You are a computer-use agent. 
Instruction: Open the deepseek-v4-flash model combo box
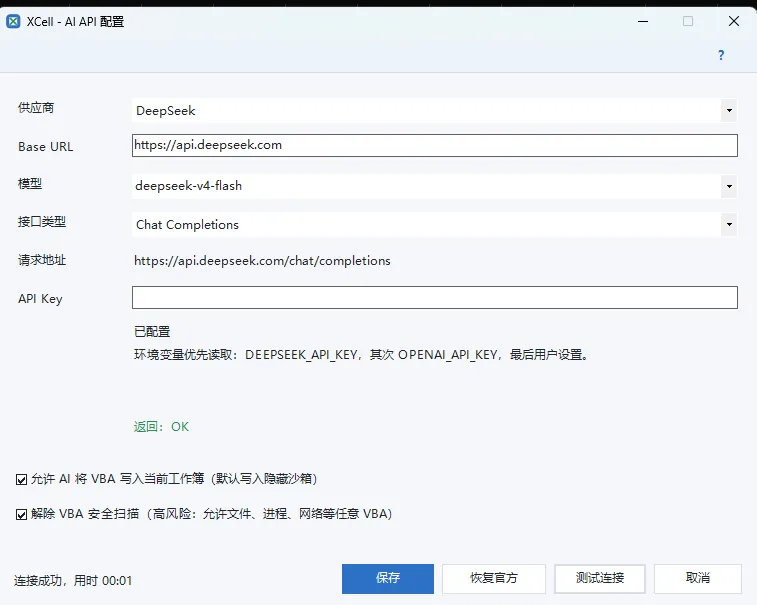pyautogui.click(x=435, y=186)
